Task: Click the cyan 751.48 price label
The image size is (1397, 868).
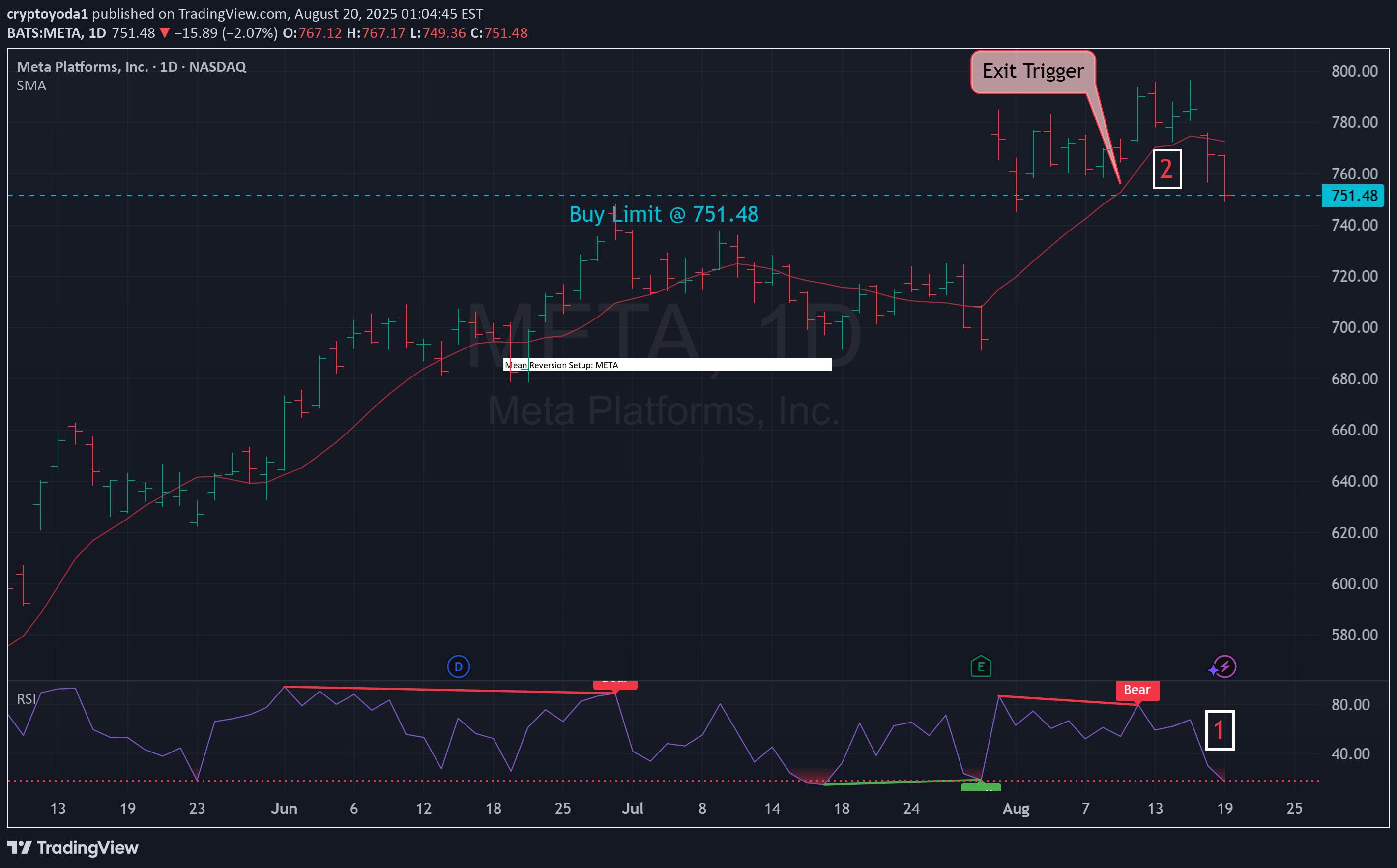Action: [1353, 196]
